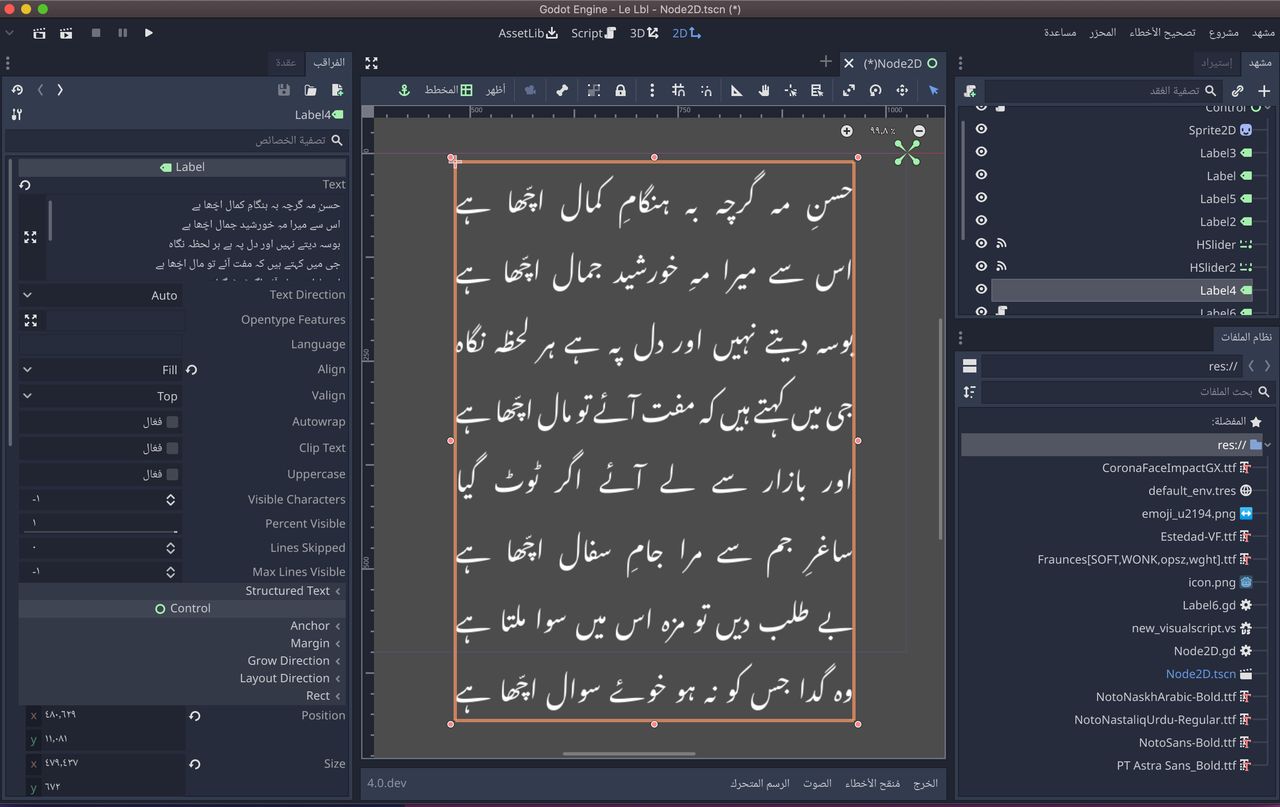
Task: Click the lock selected node icon
Action: (x=621, y=90)
